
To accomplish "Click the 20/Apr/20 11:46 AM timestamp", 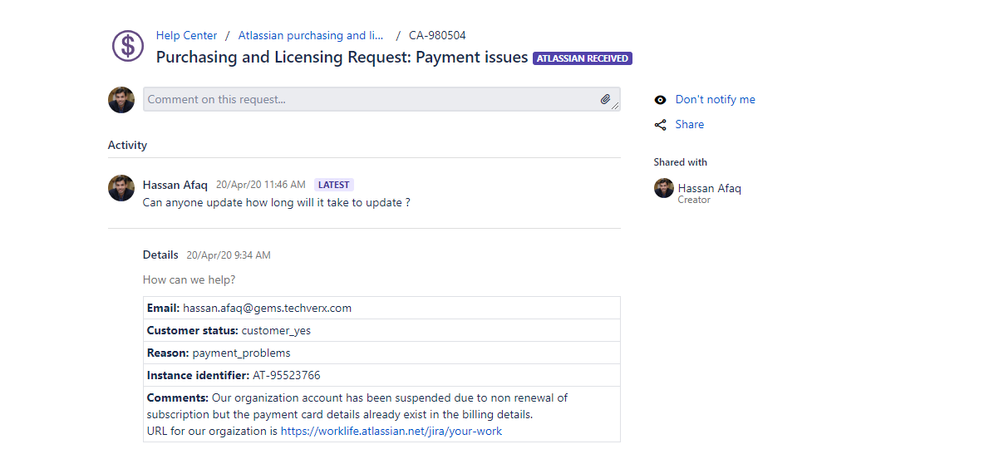I will (x=261, y=185).
